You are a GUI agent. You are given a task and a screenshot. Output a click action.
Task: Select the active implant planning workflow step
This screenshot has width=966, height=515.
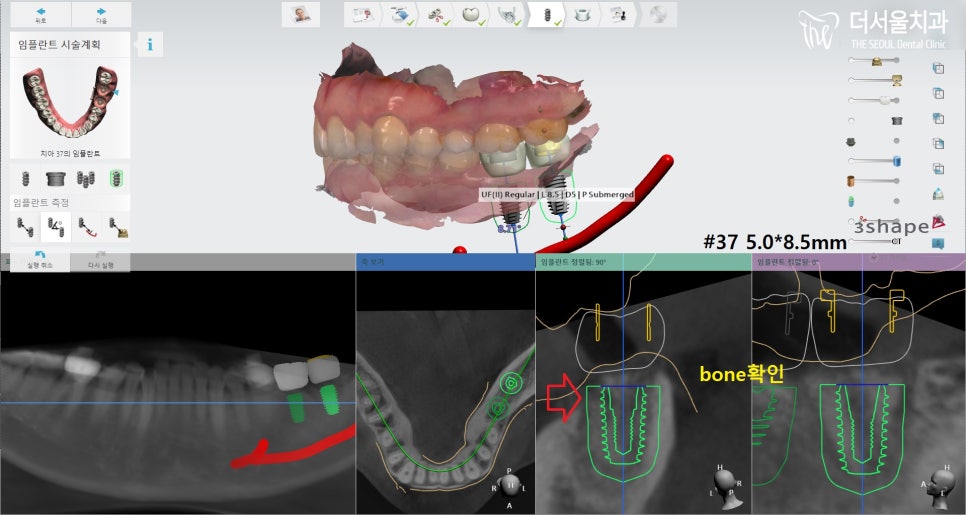pyautogui.click(x=546, y=15)
